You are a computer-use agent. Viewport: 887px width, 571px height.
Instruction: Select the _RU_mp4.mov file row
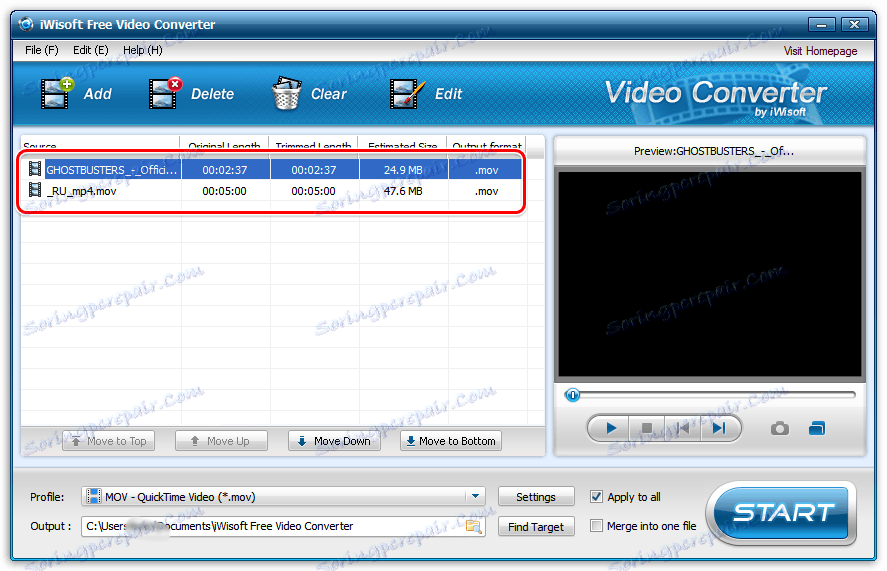[x=272, y=191]
